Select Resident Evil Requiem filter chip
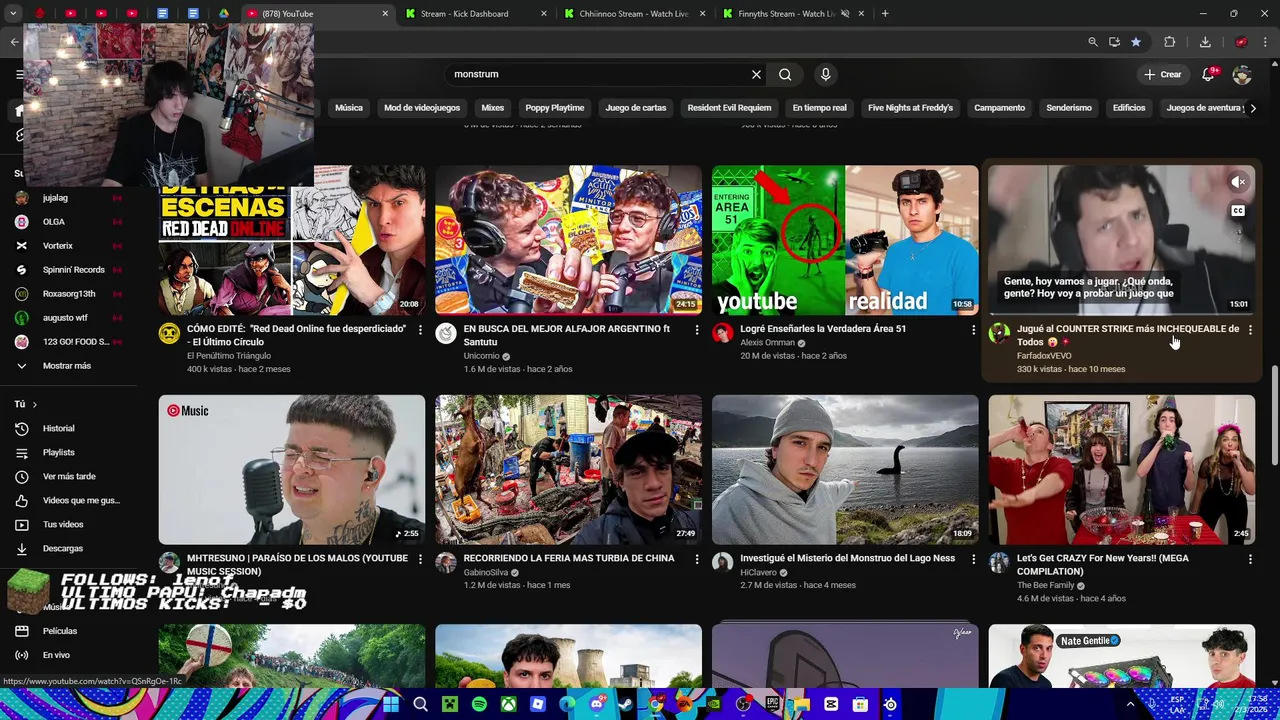 (x=729, y=108)
